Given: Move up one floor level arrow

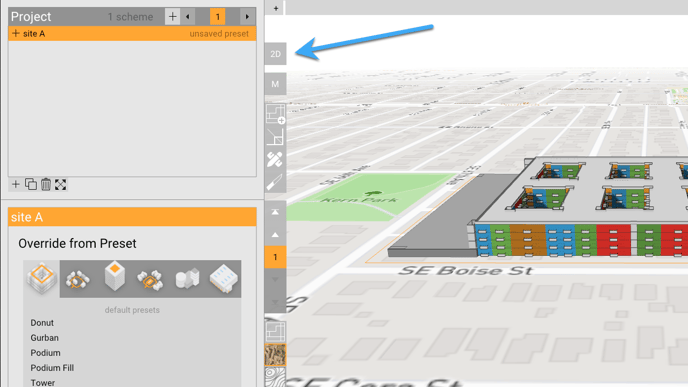Looking at the screenshot, I should [275, 235].
